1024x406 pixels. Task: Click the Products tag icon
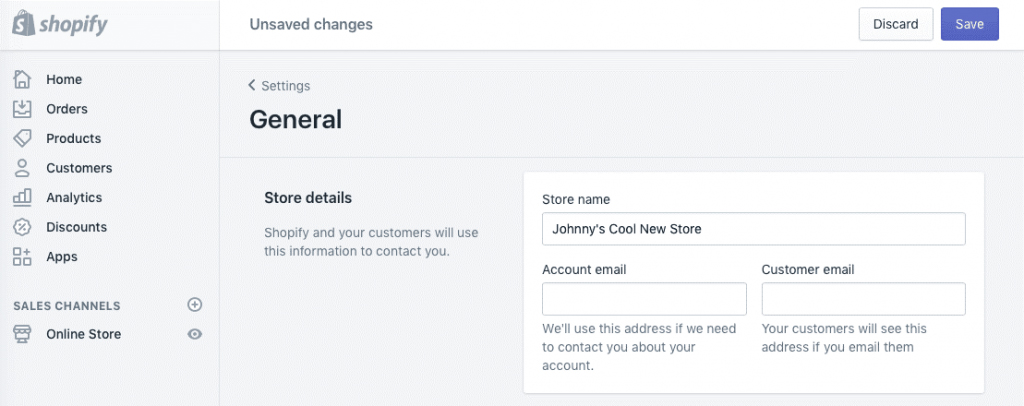(22, 138)
